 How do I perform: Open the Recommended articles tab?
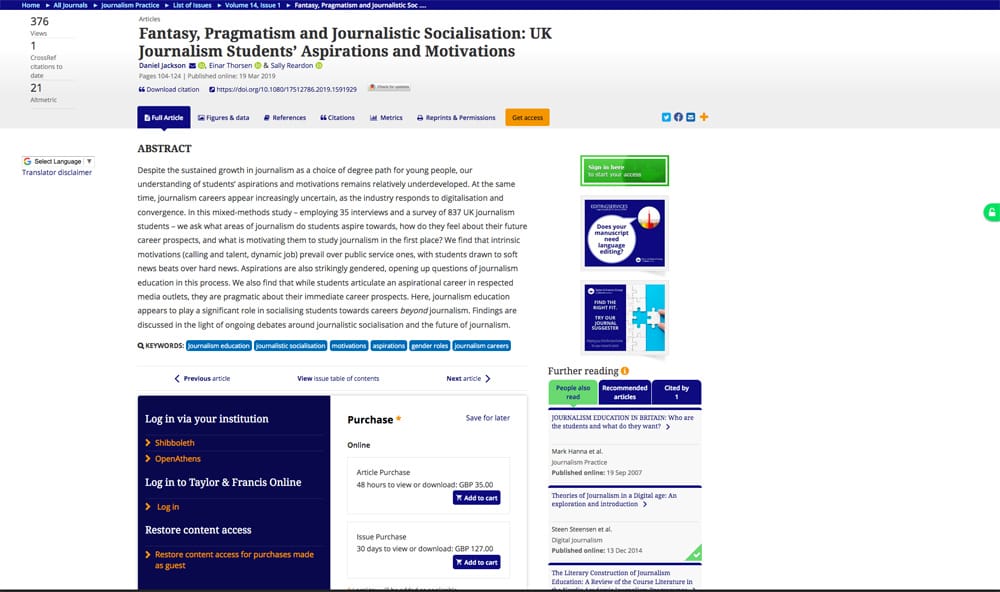(624, 392)
